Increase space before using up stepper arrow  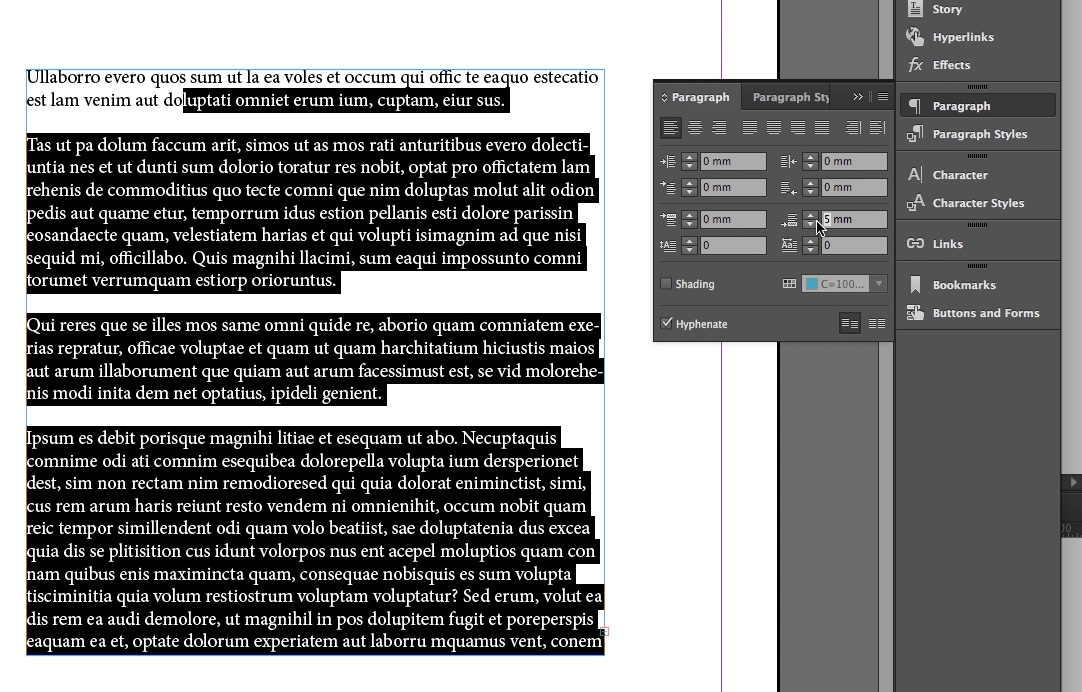click(x=689, y=213)
